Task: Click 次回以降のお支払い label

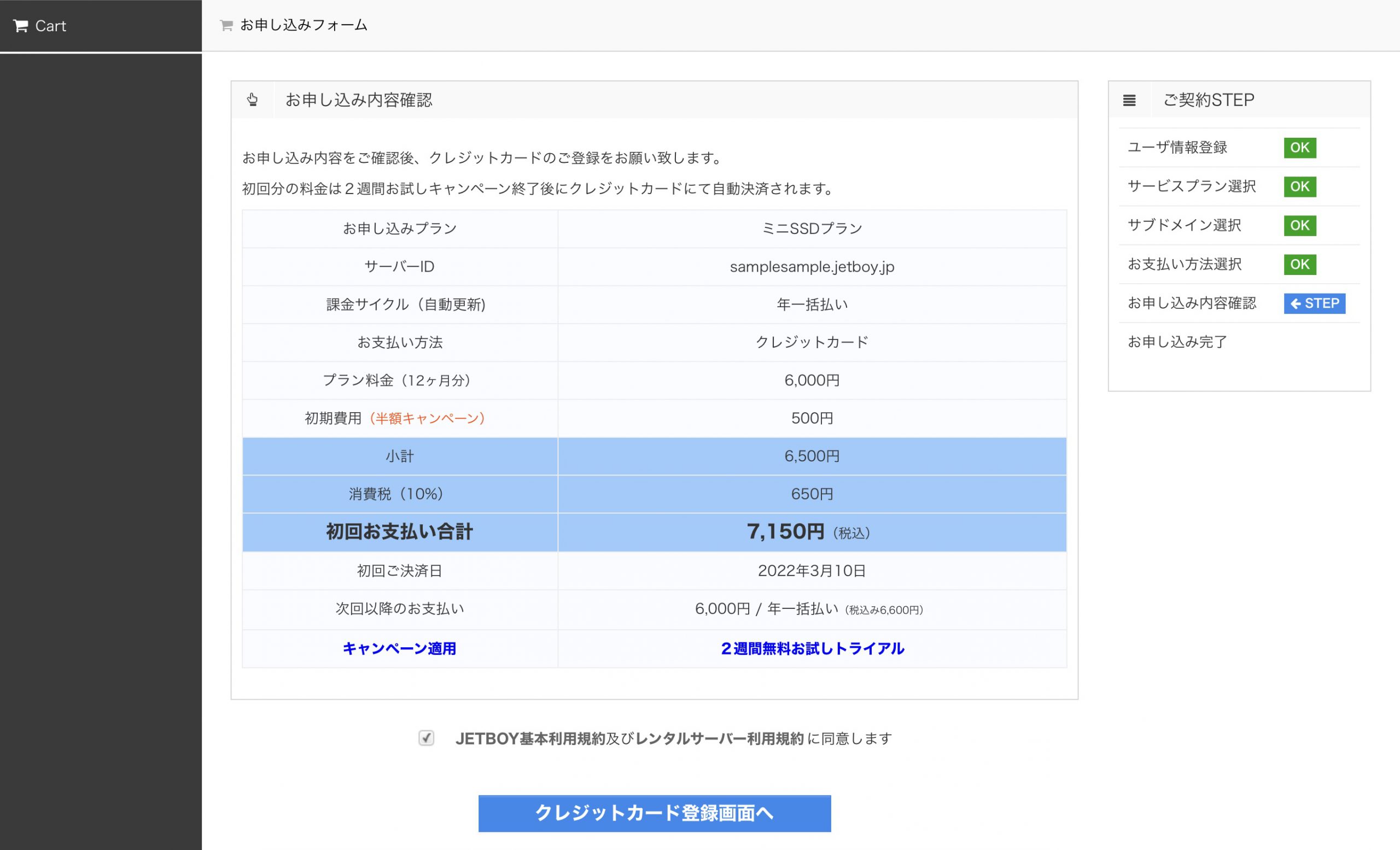Action: tap(399, 609)
